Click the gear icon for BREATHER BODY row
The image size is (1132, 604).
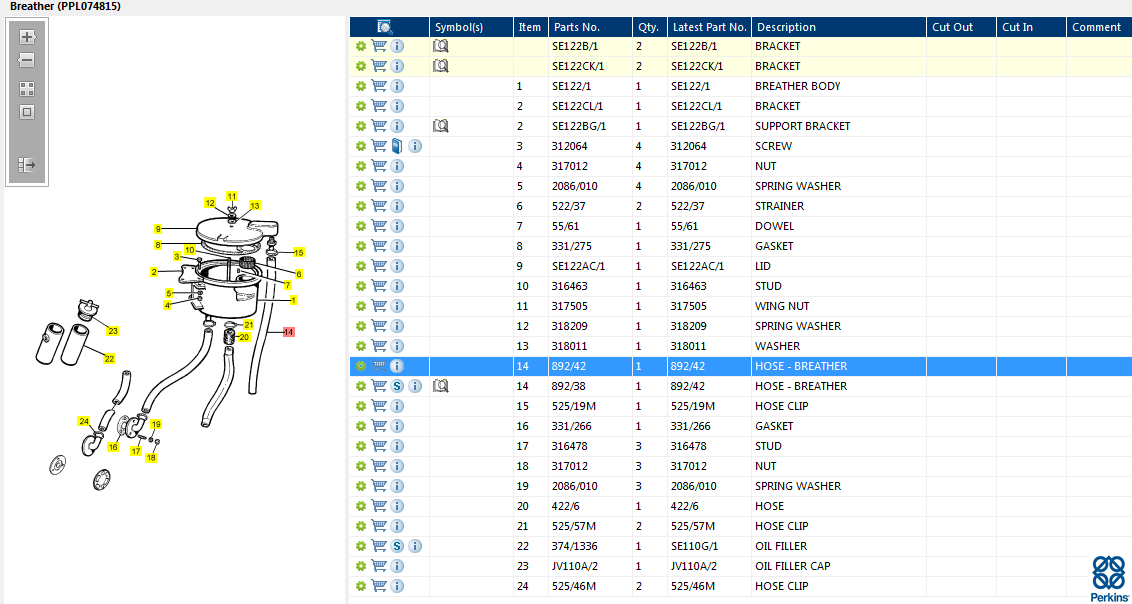coord(361,87)
